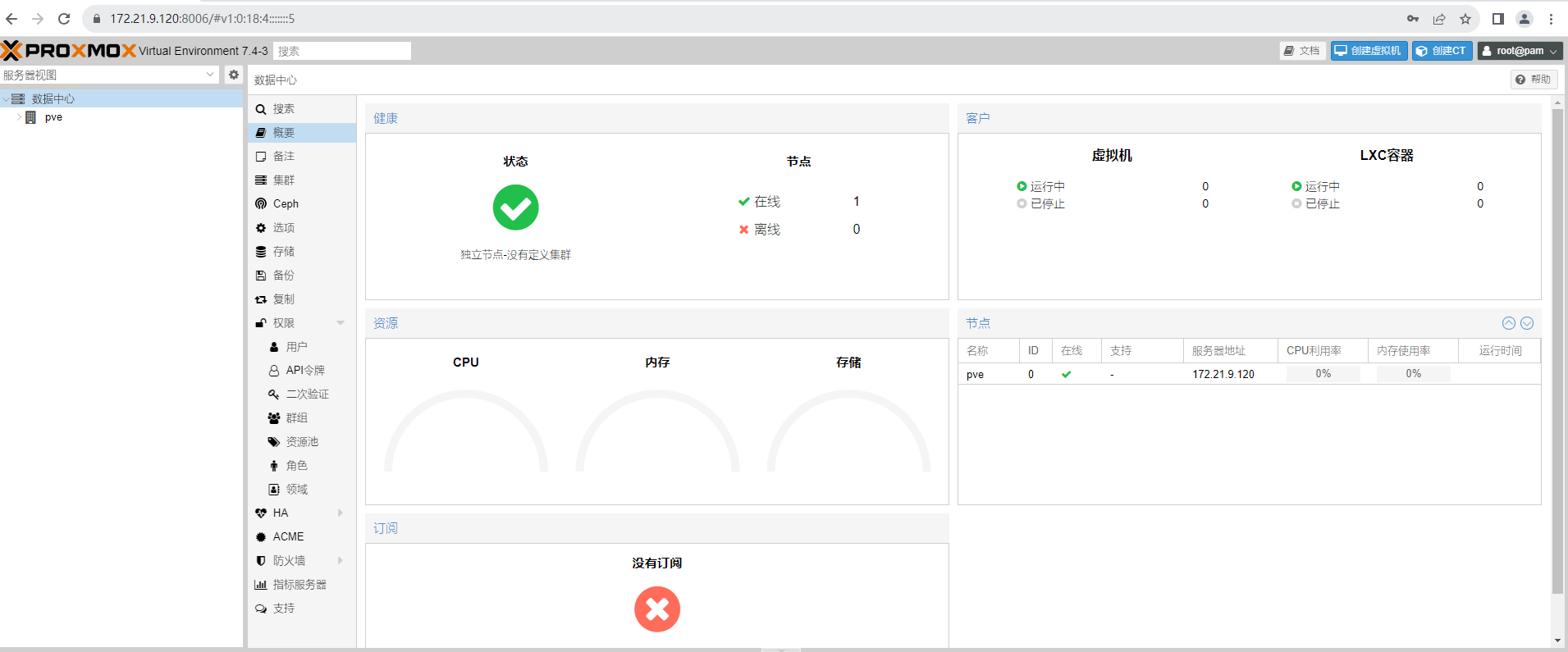
Task: Click 独立节点-没有定义集群 status text
Action: pyautogui.click(x=515, y=255)
